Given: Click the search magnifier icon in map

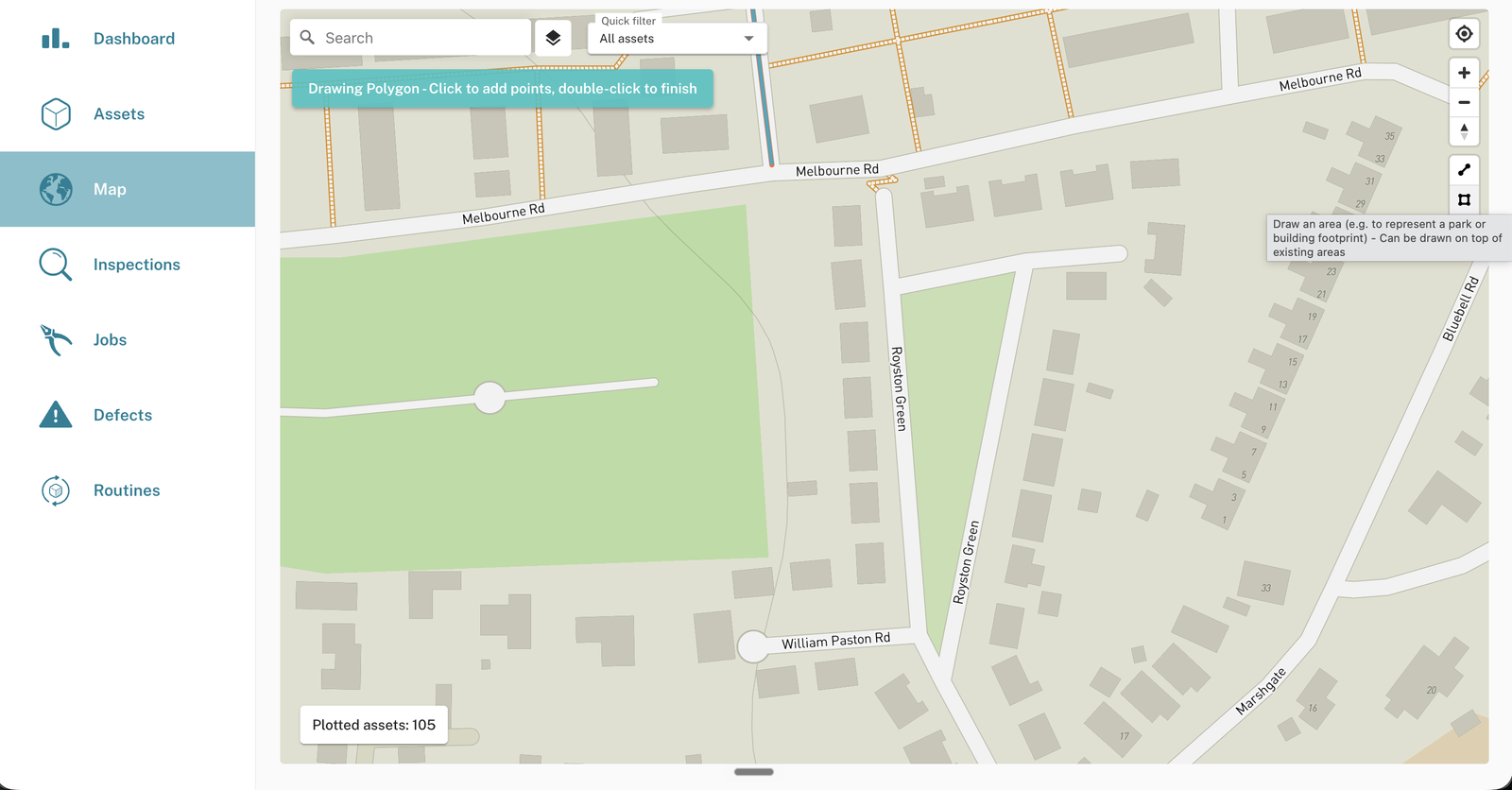Looking at the screenshot, I should tap(307, 38).
